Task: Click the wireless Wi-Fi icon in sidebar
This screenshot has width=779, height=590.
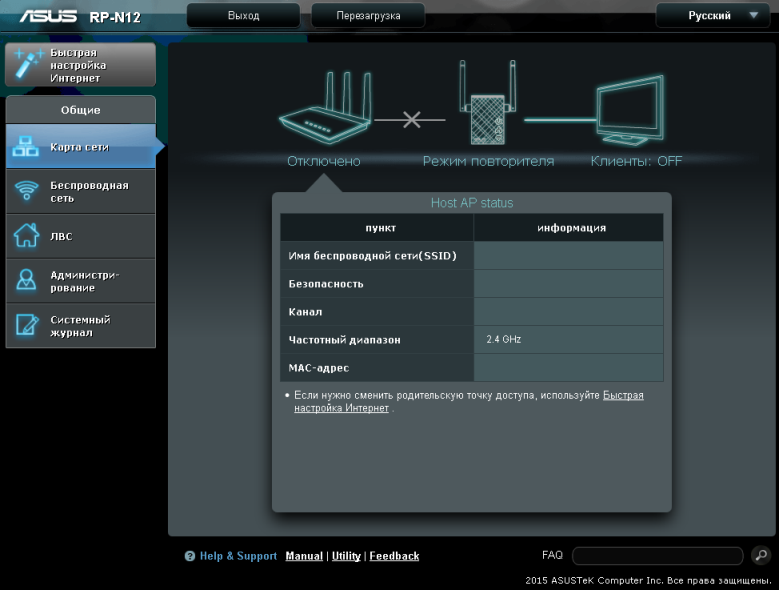Action: (26, 191)
